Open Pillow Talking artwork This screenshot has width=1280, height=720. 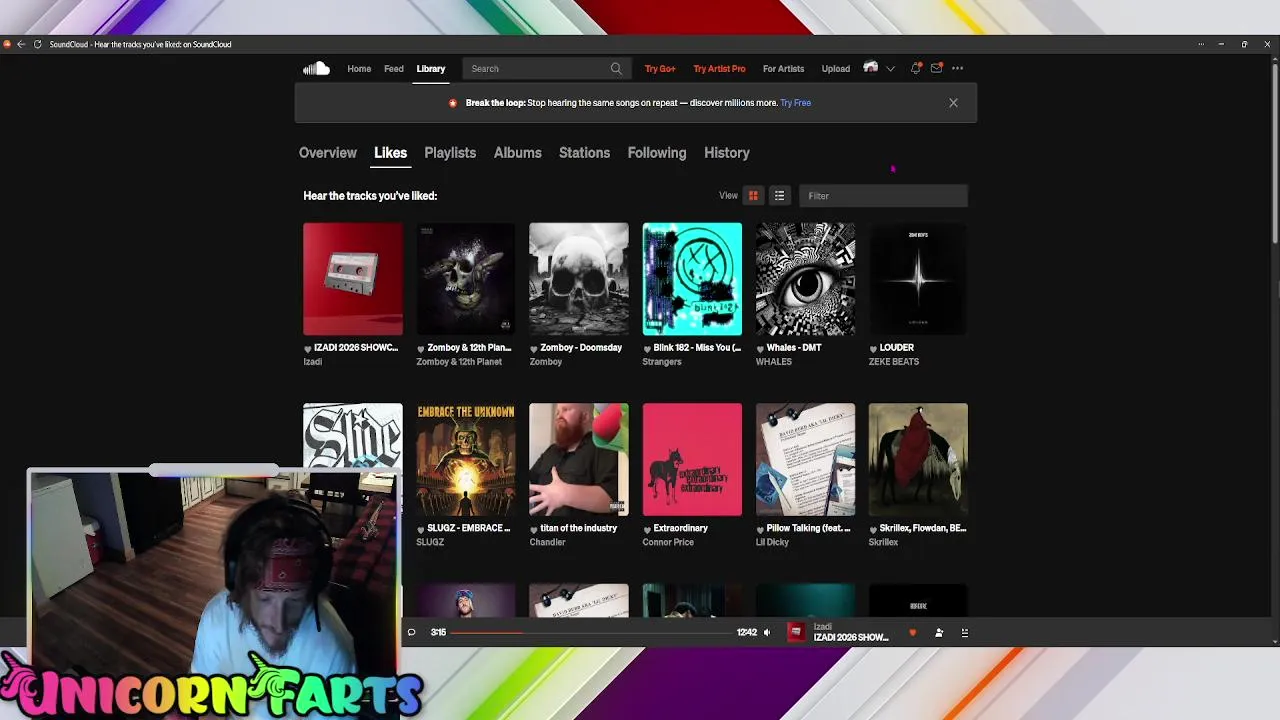click(805, 460)
